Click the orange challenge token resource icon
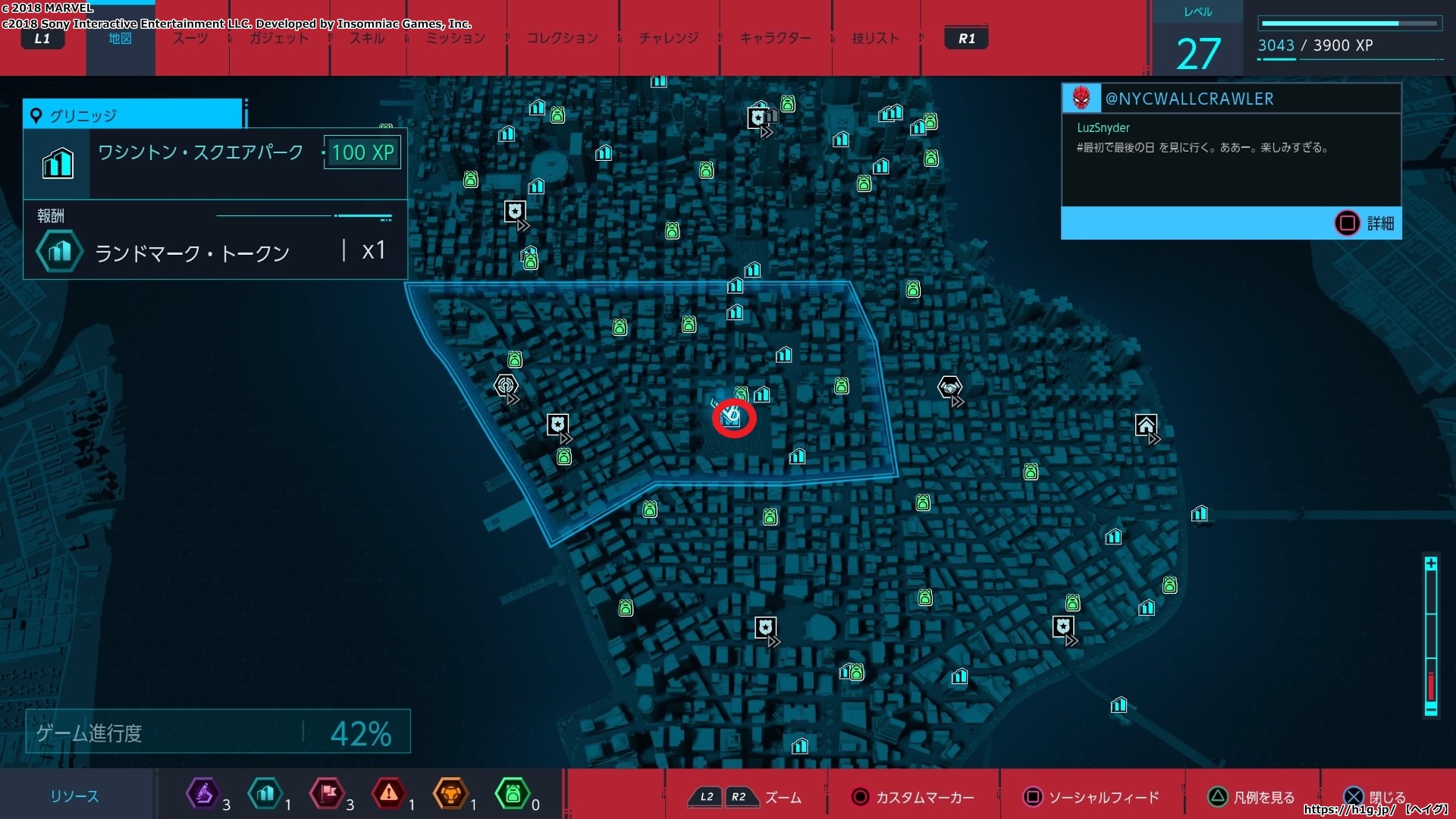1456x819 pixels. click(x=450, y=794)
